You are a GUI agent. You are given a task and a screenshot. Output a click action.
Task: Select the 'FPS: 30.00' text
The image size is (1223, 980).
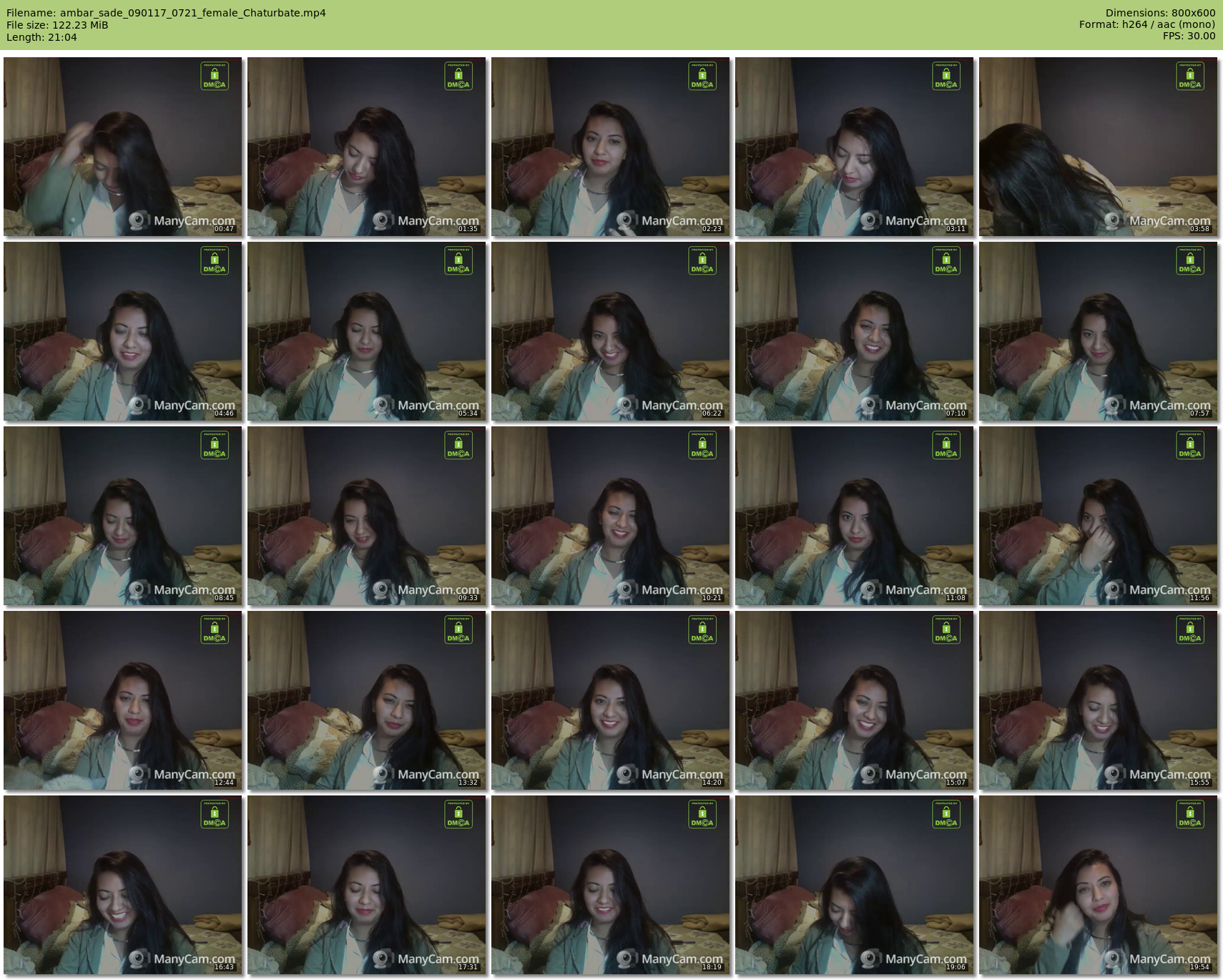(1189, 36)
